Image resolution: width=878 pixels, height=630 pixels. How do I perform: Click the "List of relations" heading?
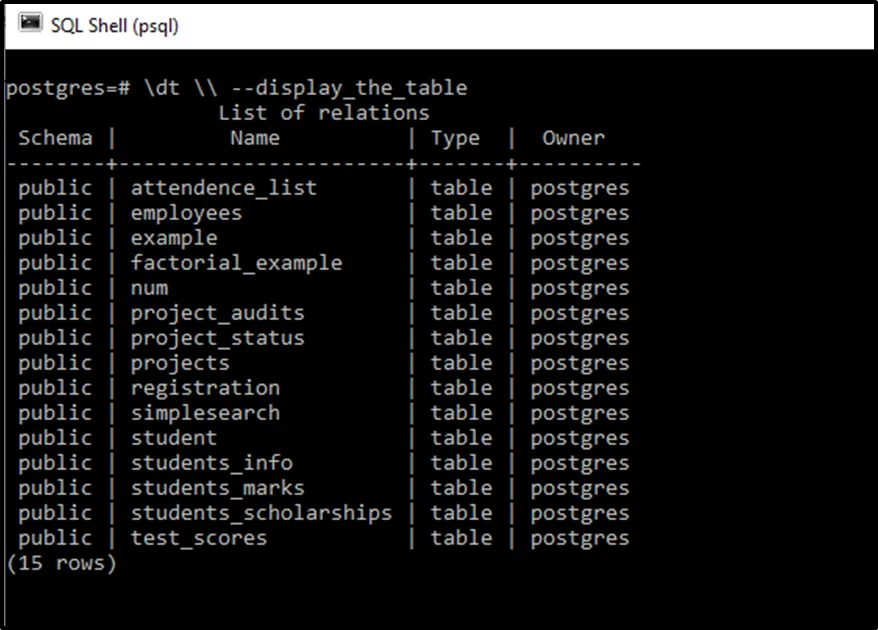pos(324,113)
